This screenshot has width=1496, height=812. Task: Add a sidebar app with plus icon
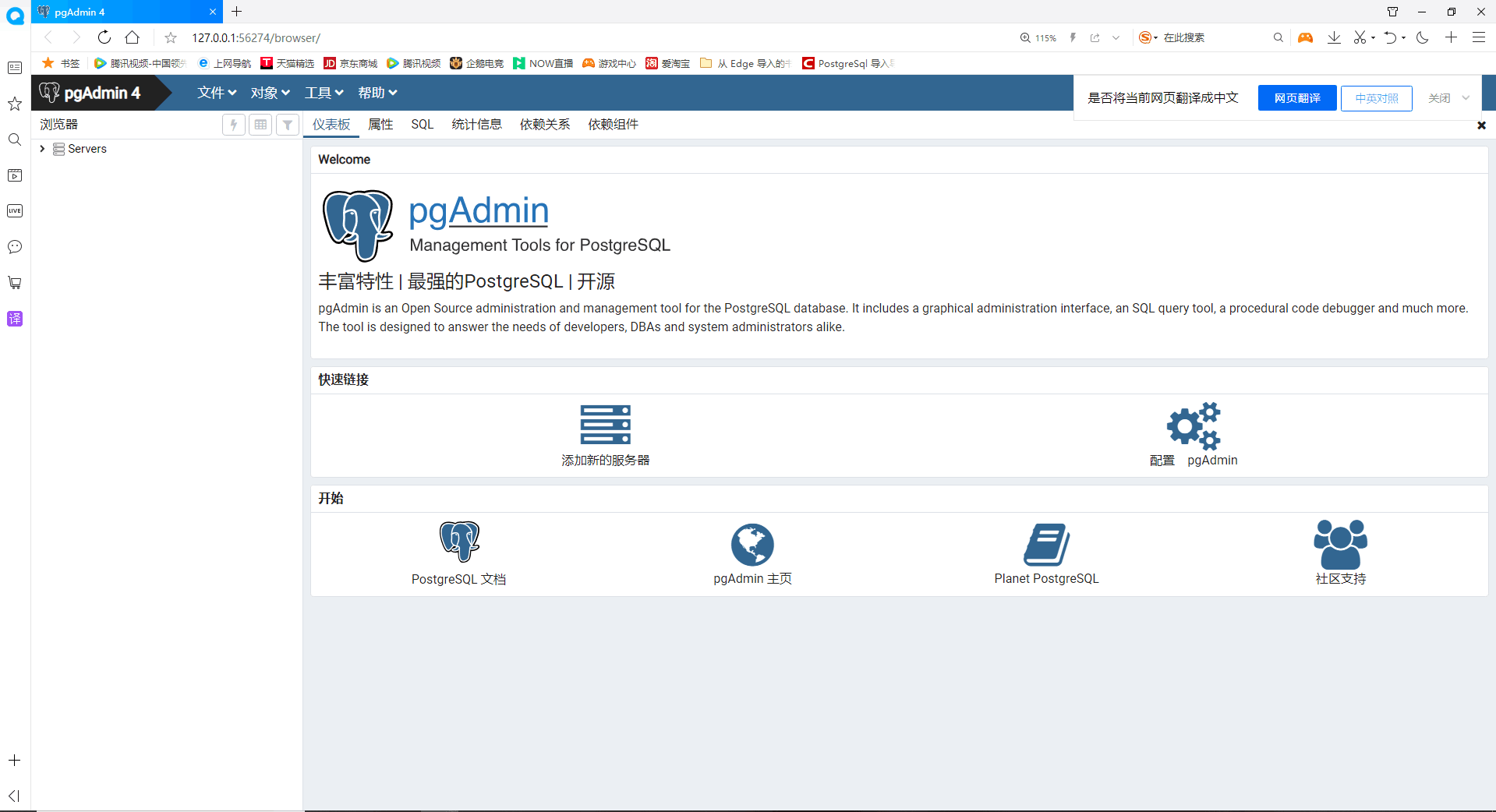click(x=14, y=760)
